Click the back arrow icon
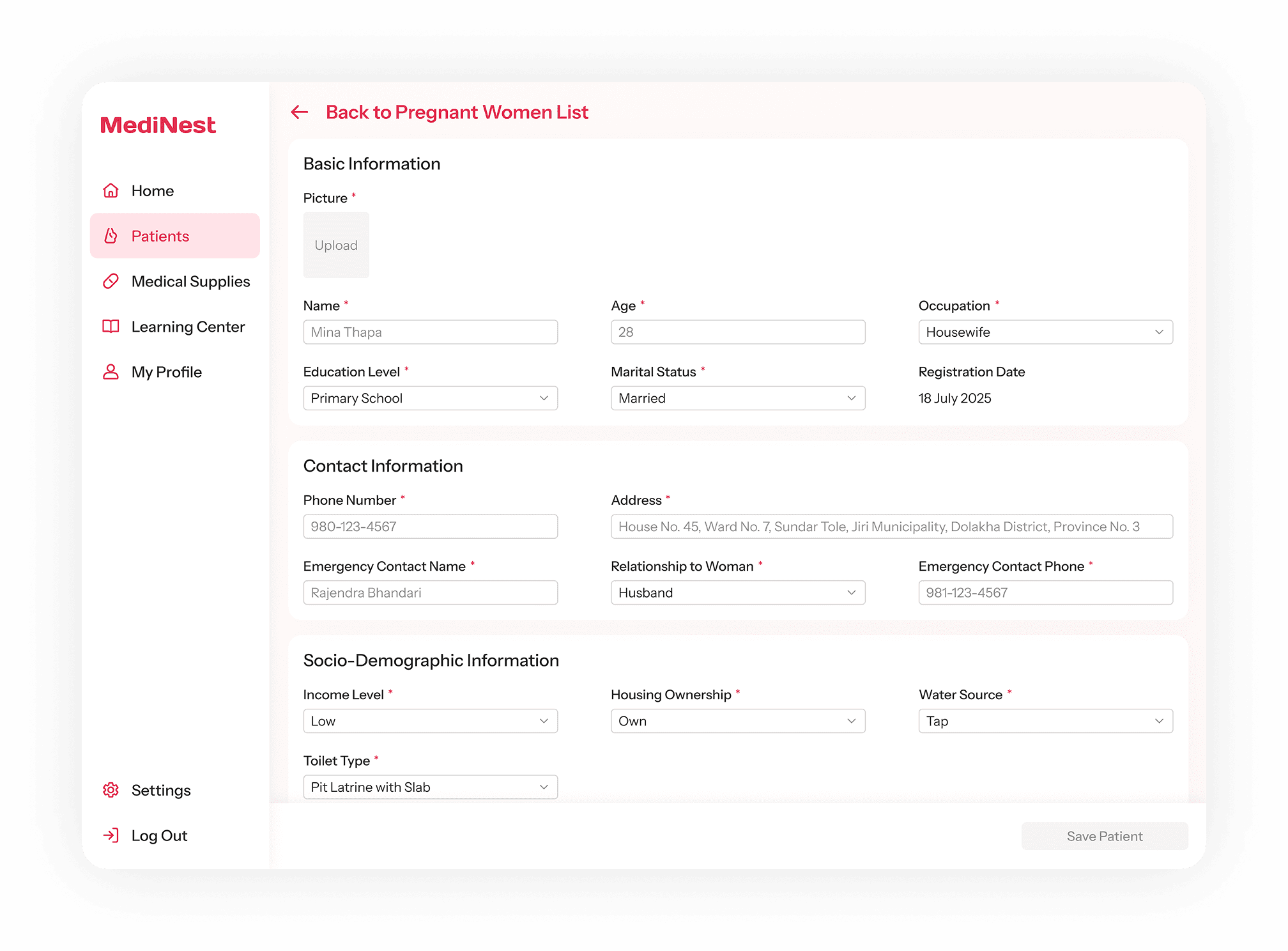This screenshot has width=1288, height=951. [x=300, y=112]
